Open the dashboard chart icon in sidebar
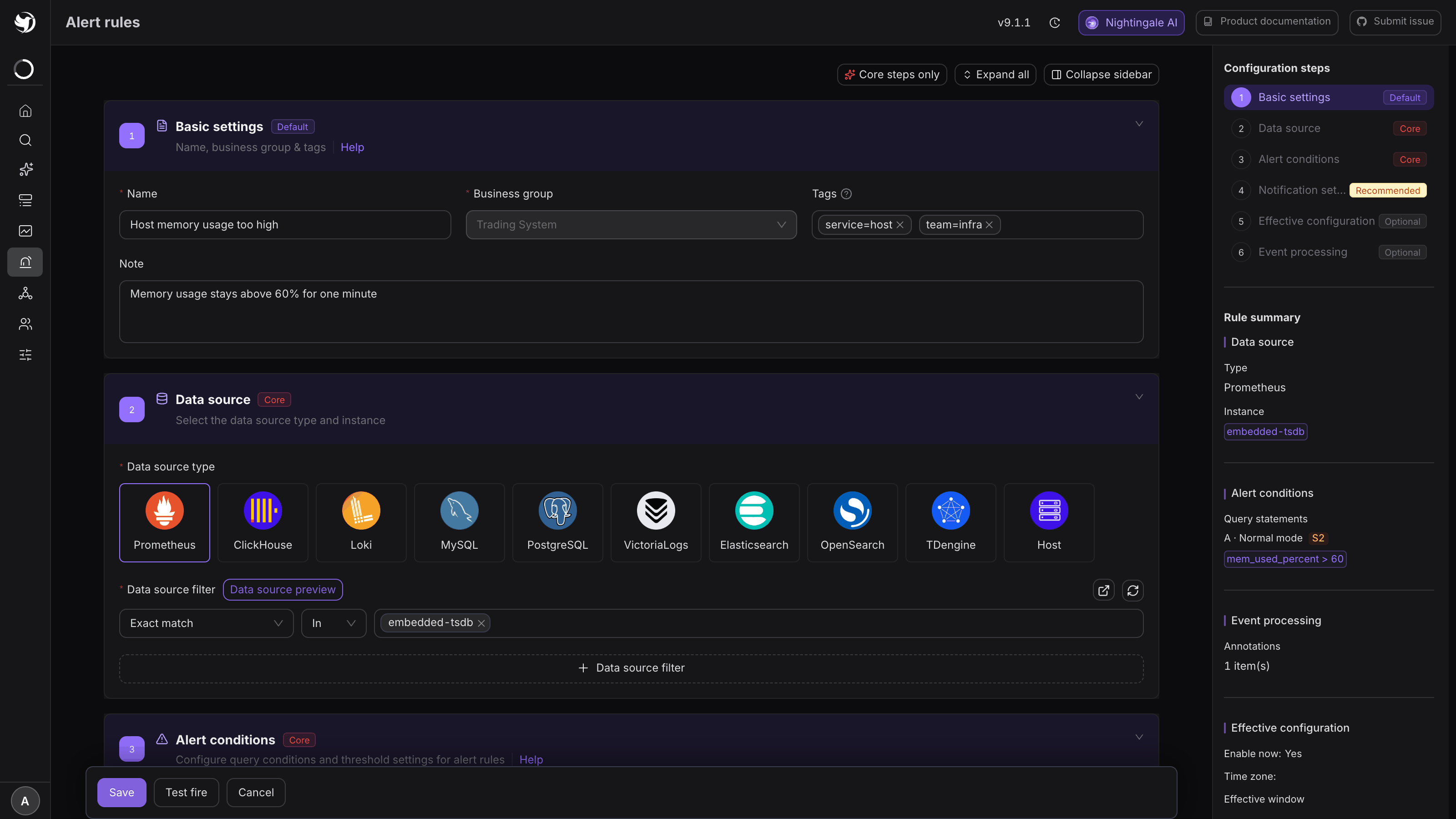The image size is (1456, 819). coord(25,231)
